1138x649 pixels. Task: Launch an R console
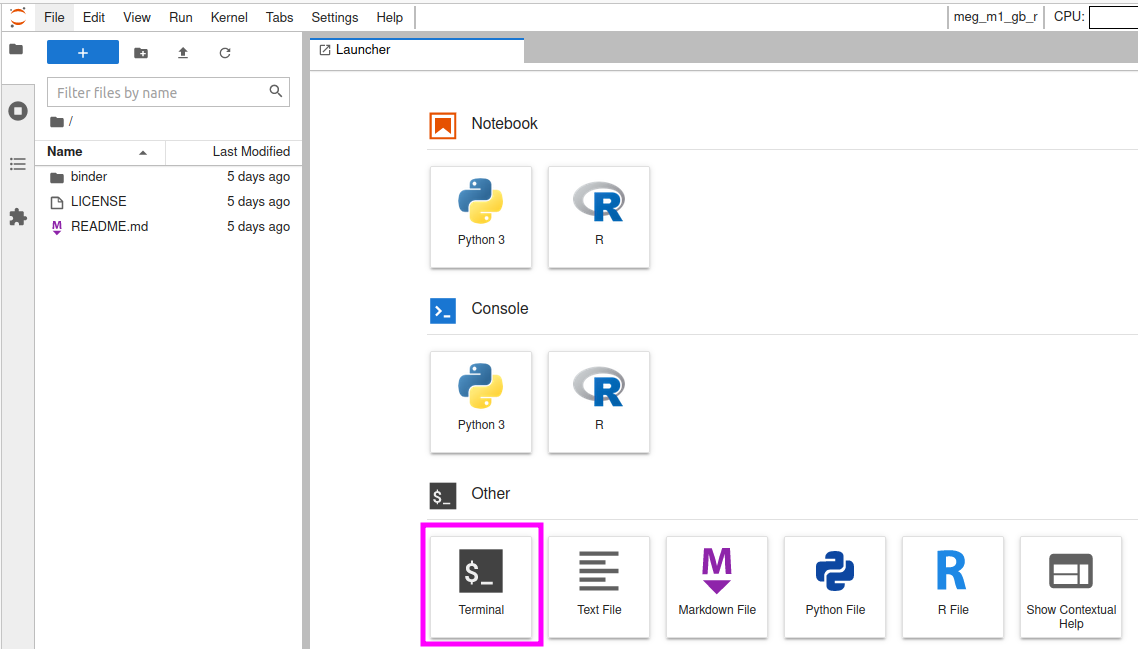coord(599,401)
